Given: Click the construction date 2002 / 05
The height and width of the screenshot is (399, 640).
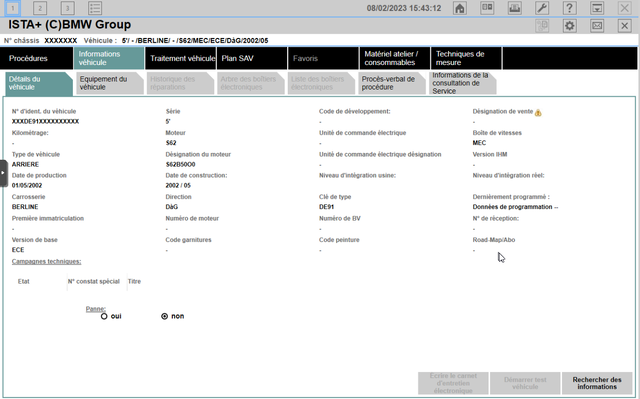Looking at the screenshot, I should [178, 186].
